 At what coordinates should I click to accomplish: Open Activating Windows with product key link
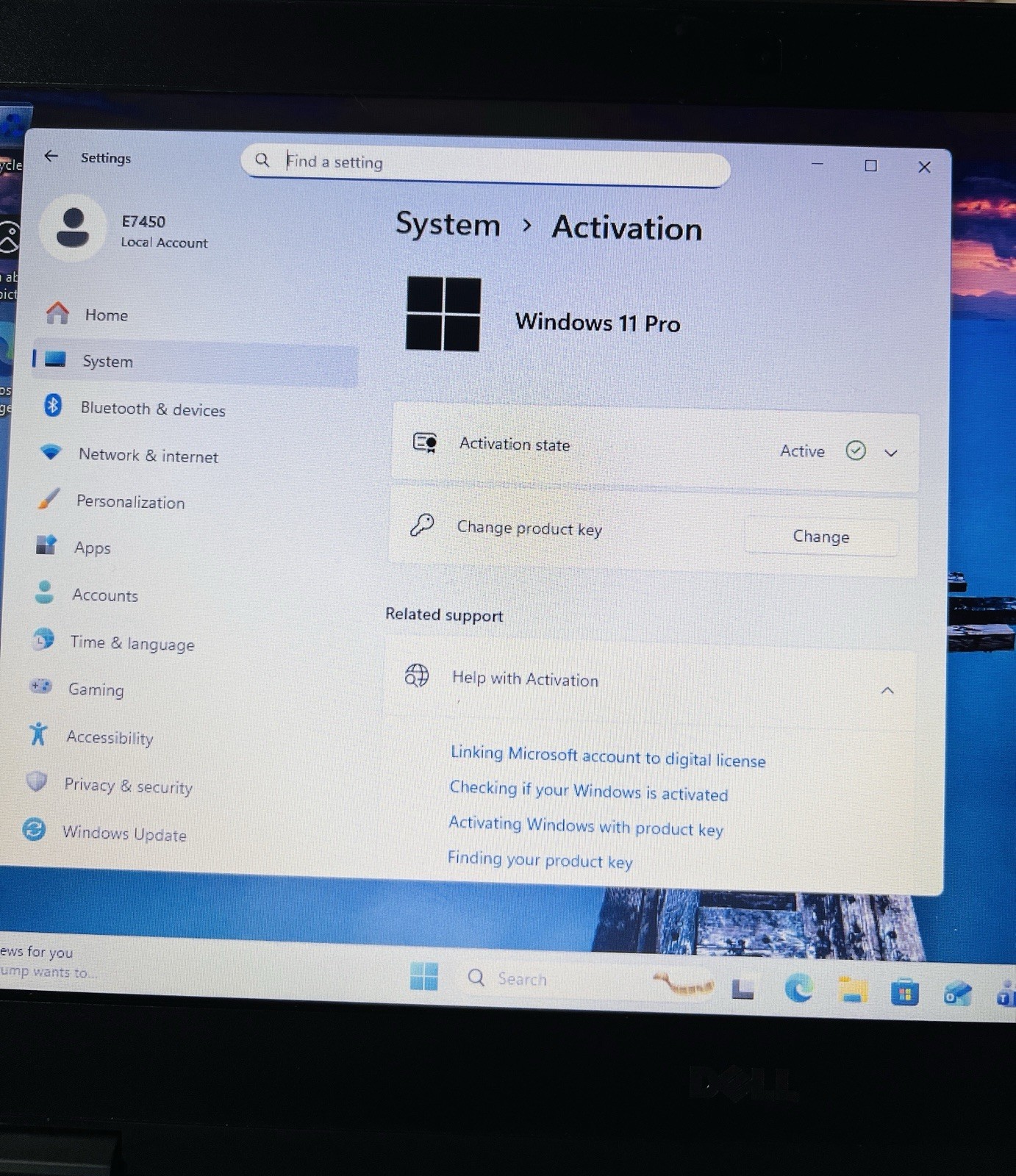tap(586, 825)
